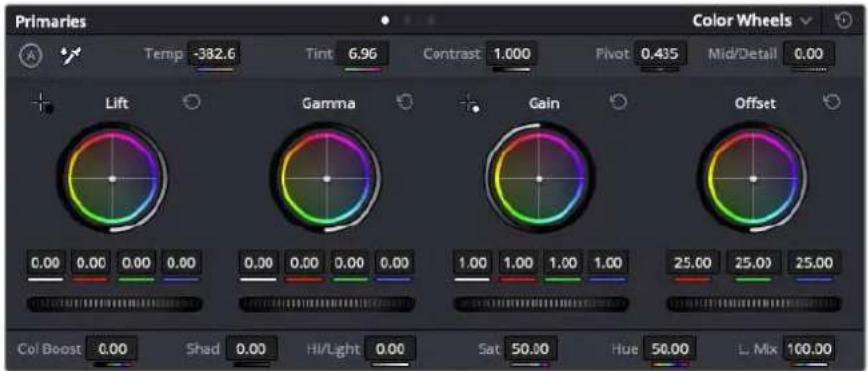The height and width of the screenshot is (371, 868).
Task: Open the Color Wheels mode dropdown
Action: pyautogui.click(x=752, y=21)
